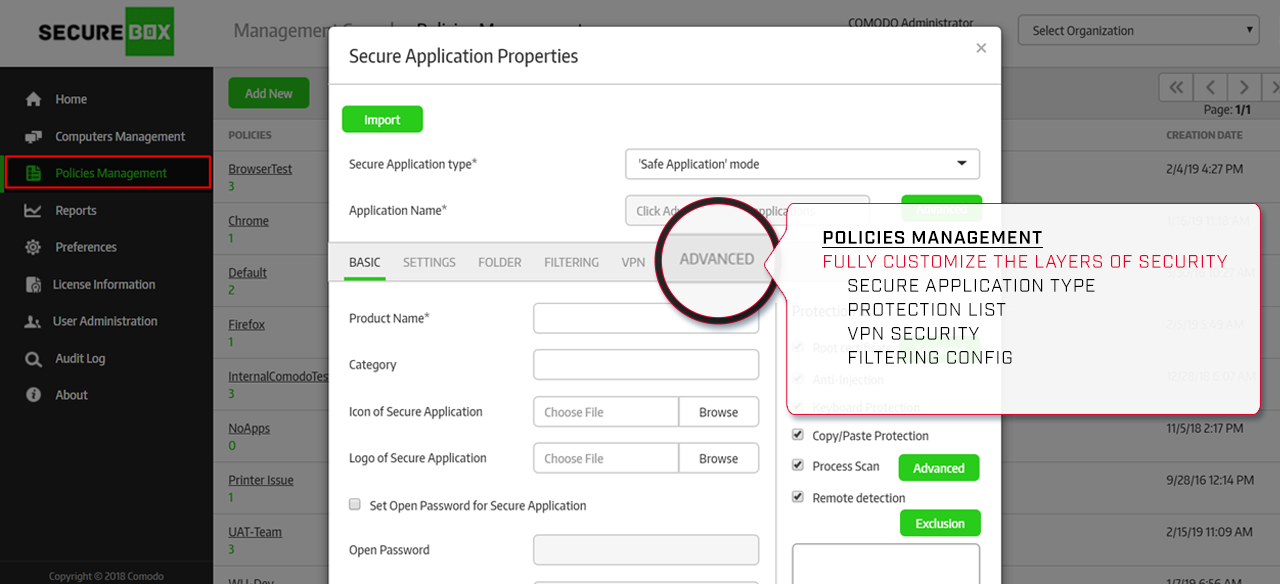Viewport: 1280px width, 584px height.
Task: Click the green Import button
Action: pos(382,119)
